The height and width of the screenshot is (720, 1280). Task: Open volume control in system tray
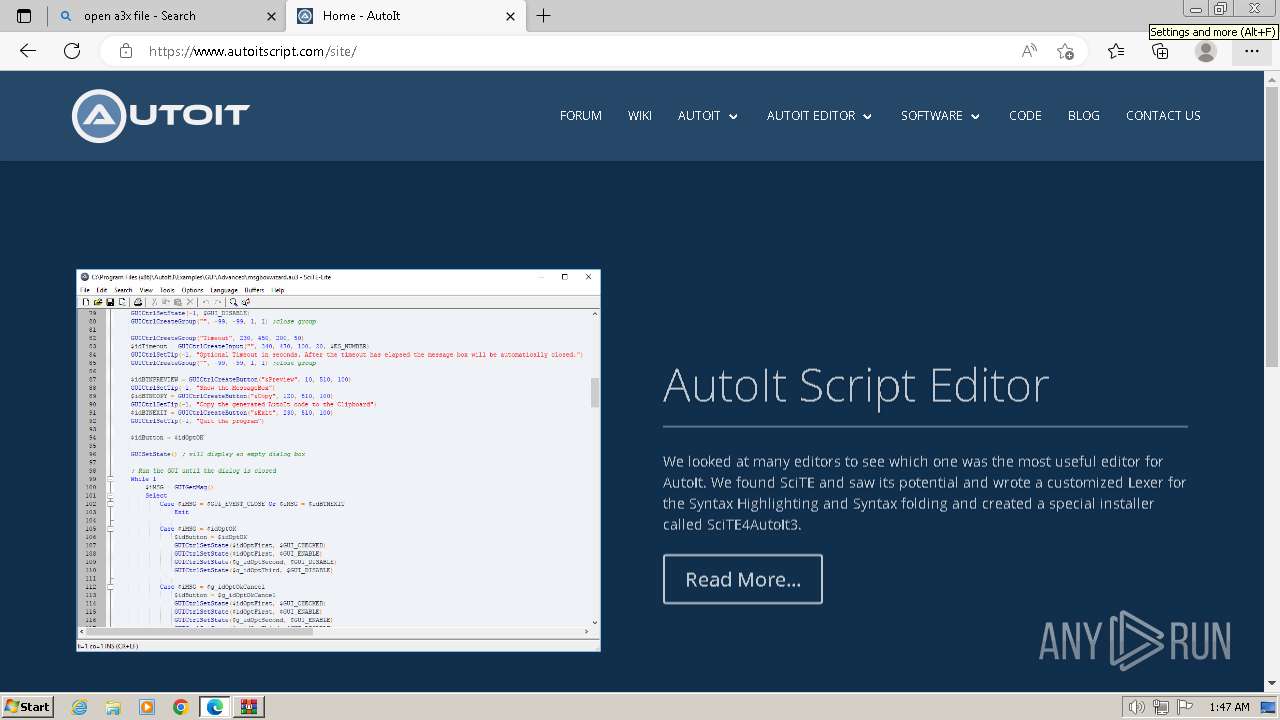coord(1137,707)
